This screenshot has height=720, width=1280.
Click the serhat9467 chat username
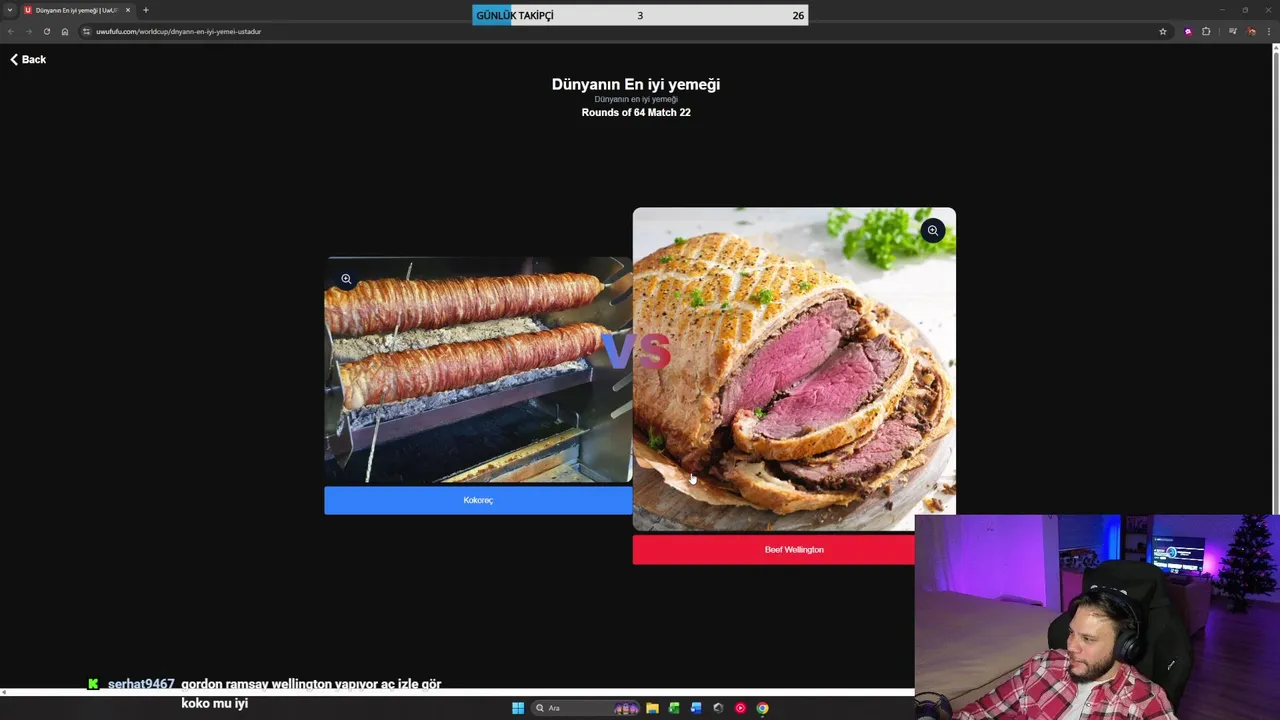(x=141, y=684)
